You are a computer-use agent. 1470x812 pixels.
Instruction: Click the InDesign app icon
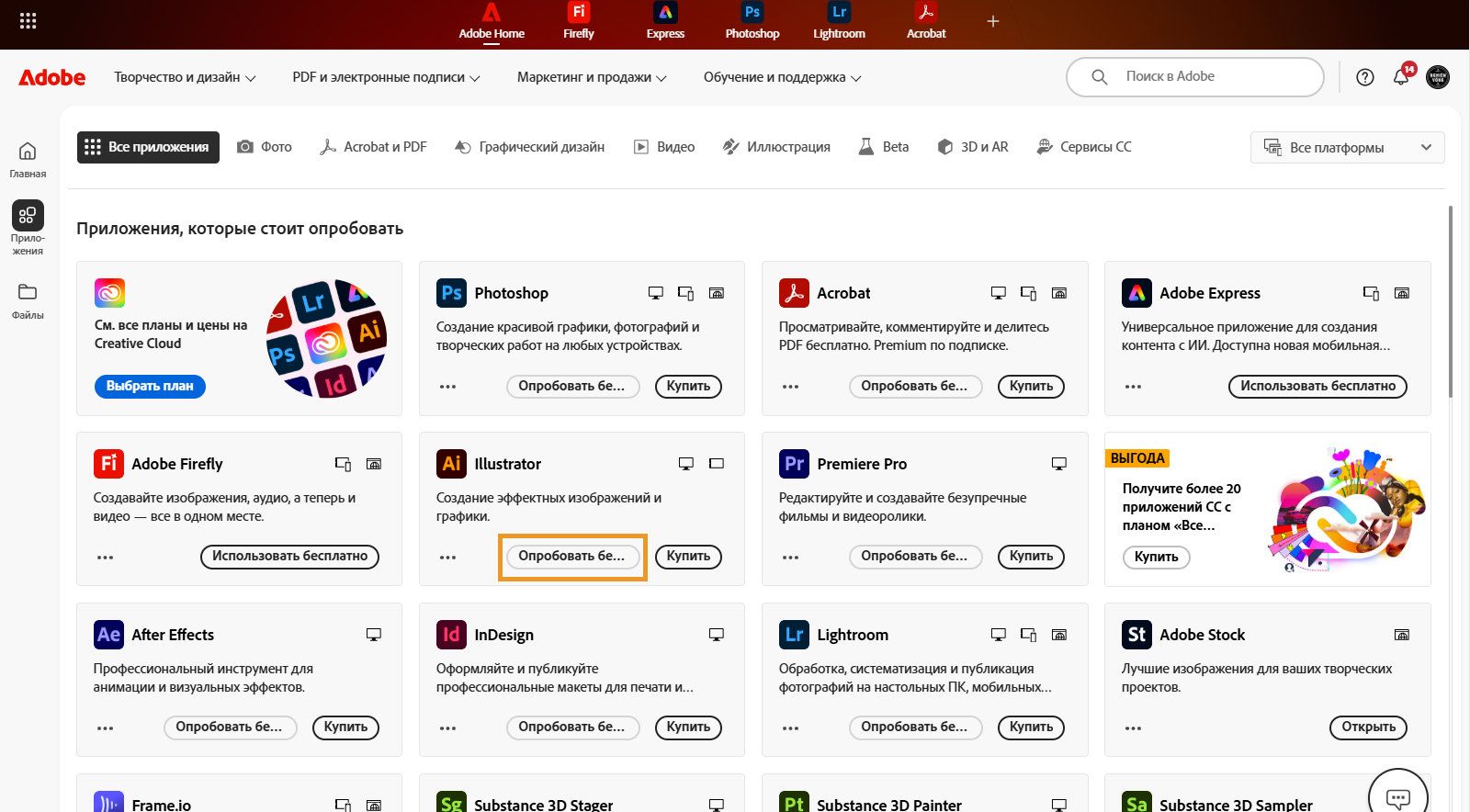[x=451, y=635]
